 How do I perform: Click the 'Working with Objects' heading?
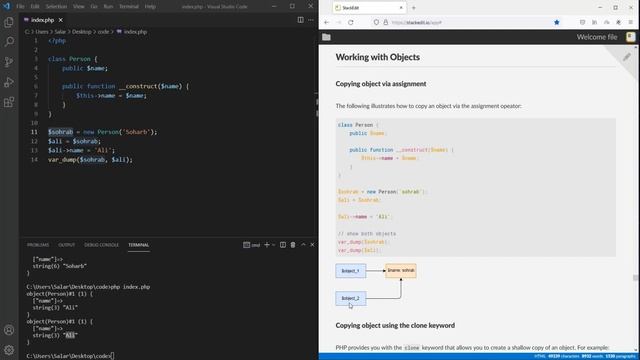point(378,57)
